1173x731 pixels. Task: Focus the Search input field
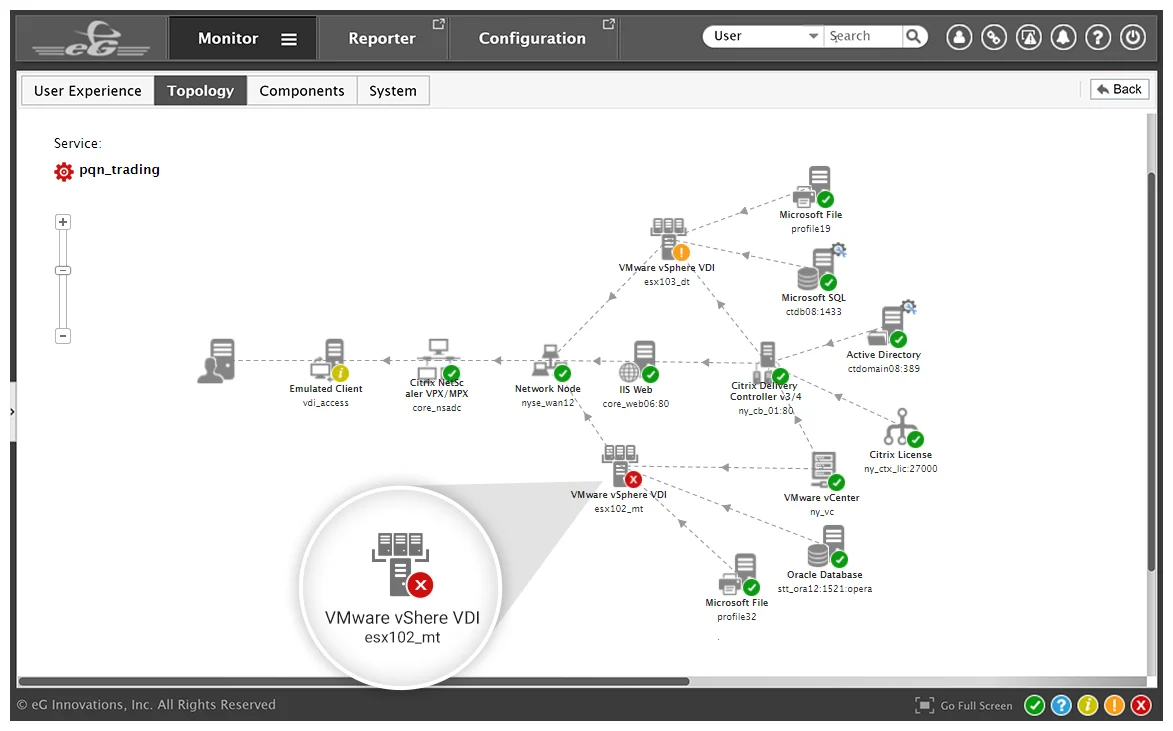pyautogui.click(x=864, y=36)
